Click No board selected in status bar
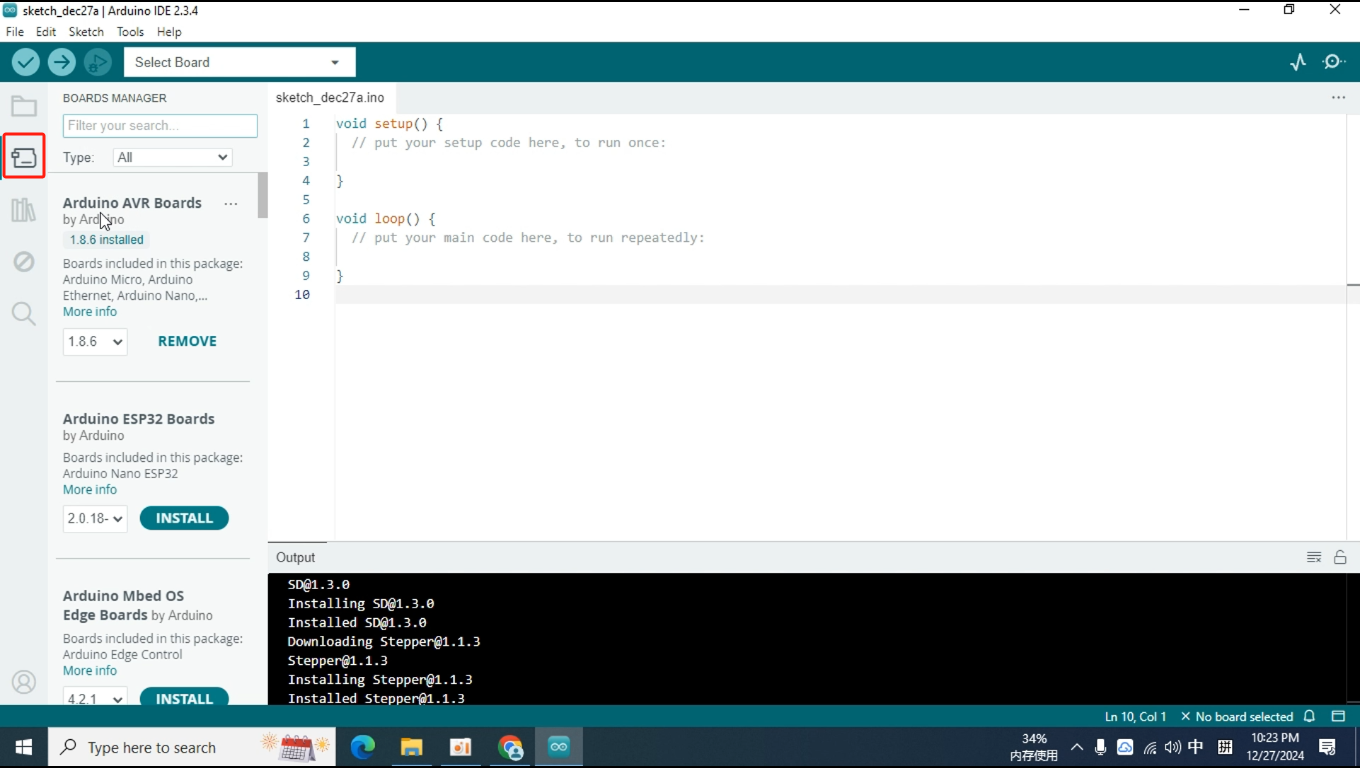The height and width of the screenshot is (768, 1360). coord(1237,717)
